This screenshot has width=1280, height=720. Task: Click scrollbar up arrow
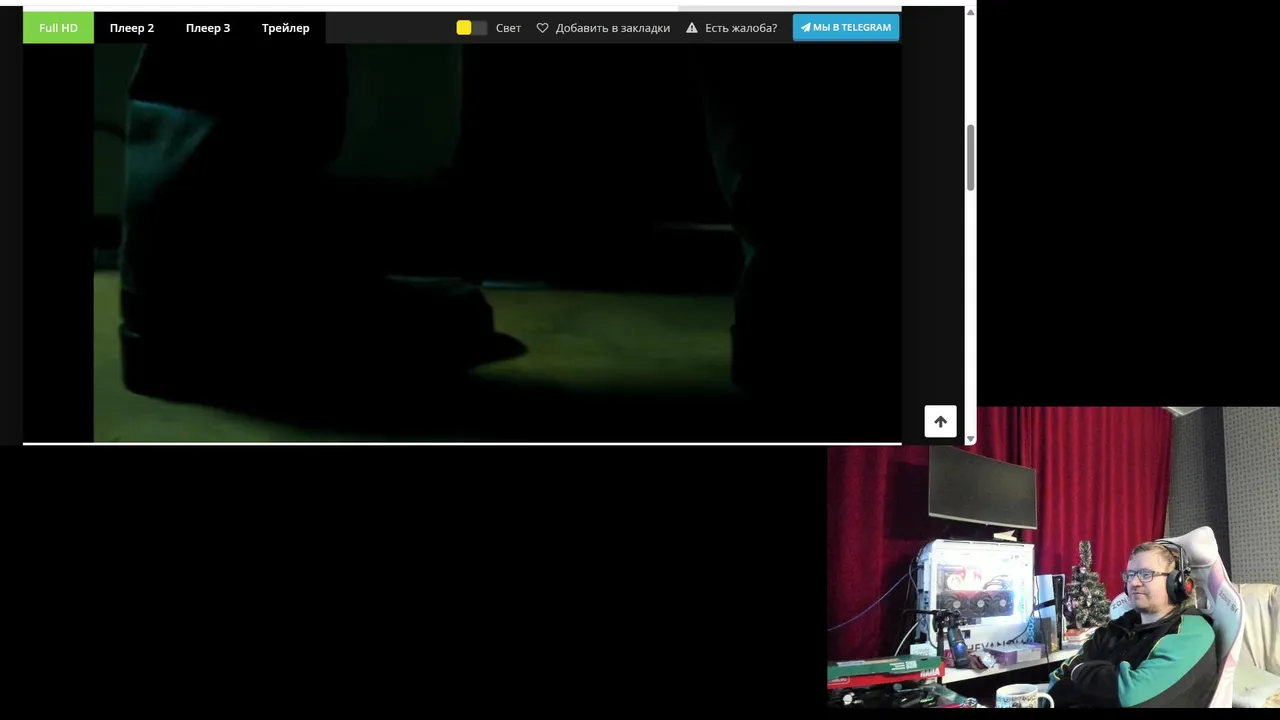point(970,13)
